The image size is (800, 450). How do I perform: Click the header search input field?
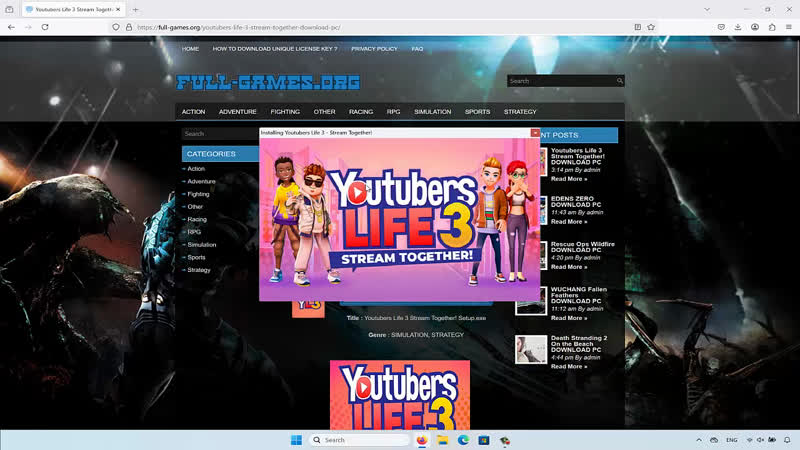tap(561, 81)
